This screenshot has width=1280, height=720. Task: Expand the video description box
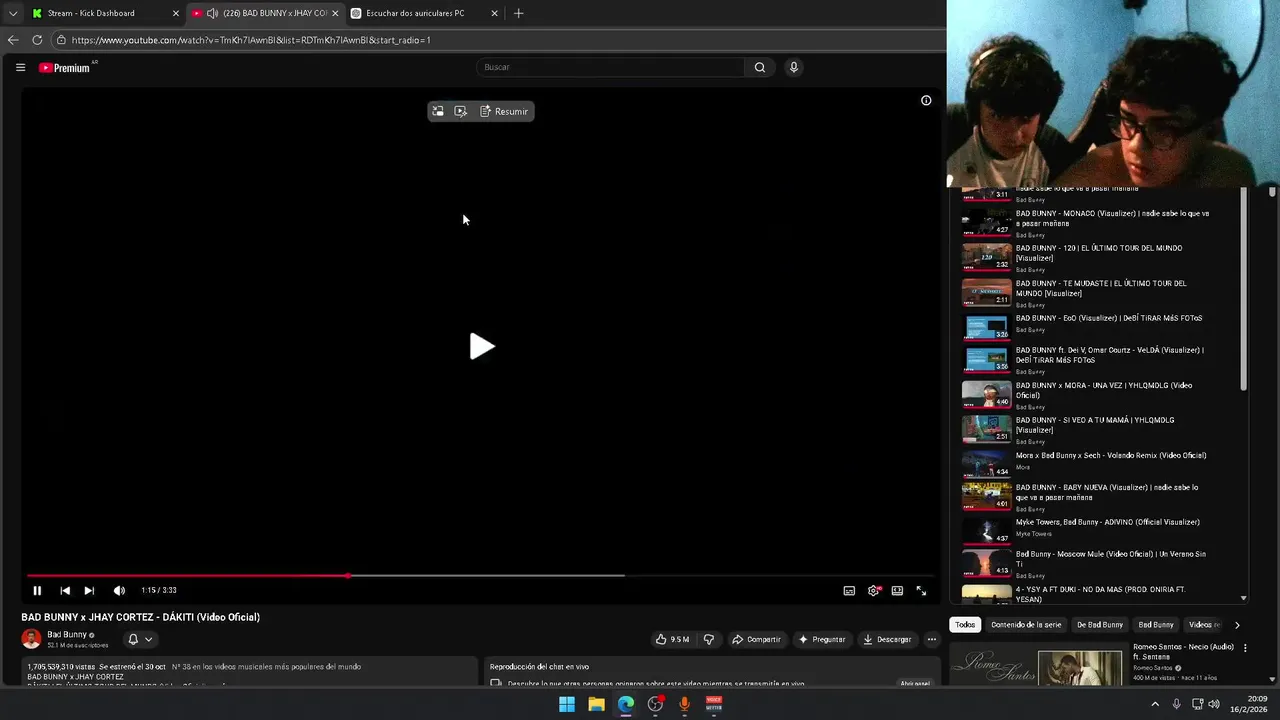coord(248,672)
